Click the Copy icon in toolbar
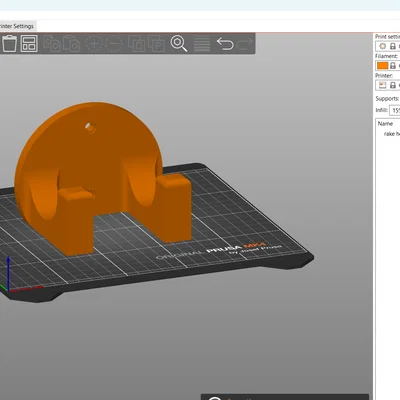This screenshot has height=400, width=400. pyautogui.click(x=52, y=44)
